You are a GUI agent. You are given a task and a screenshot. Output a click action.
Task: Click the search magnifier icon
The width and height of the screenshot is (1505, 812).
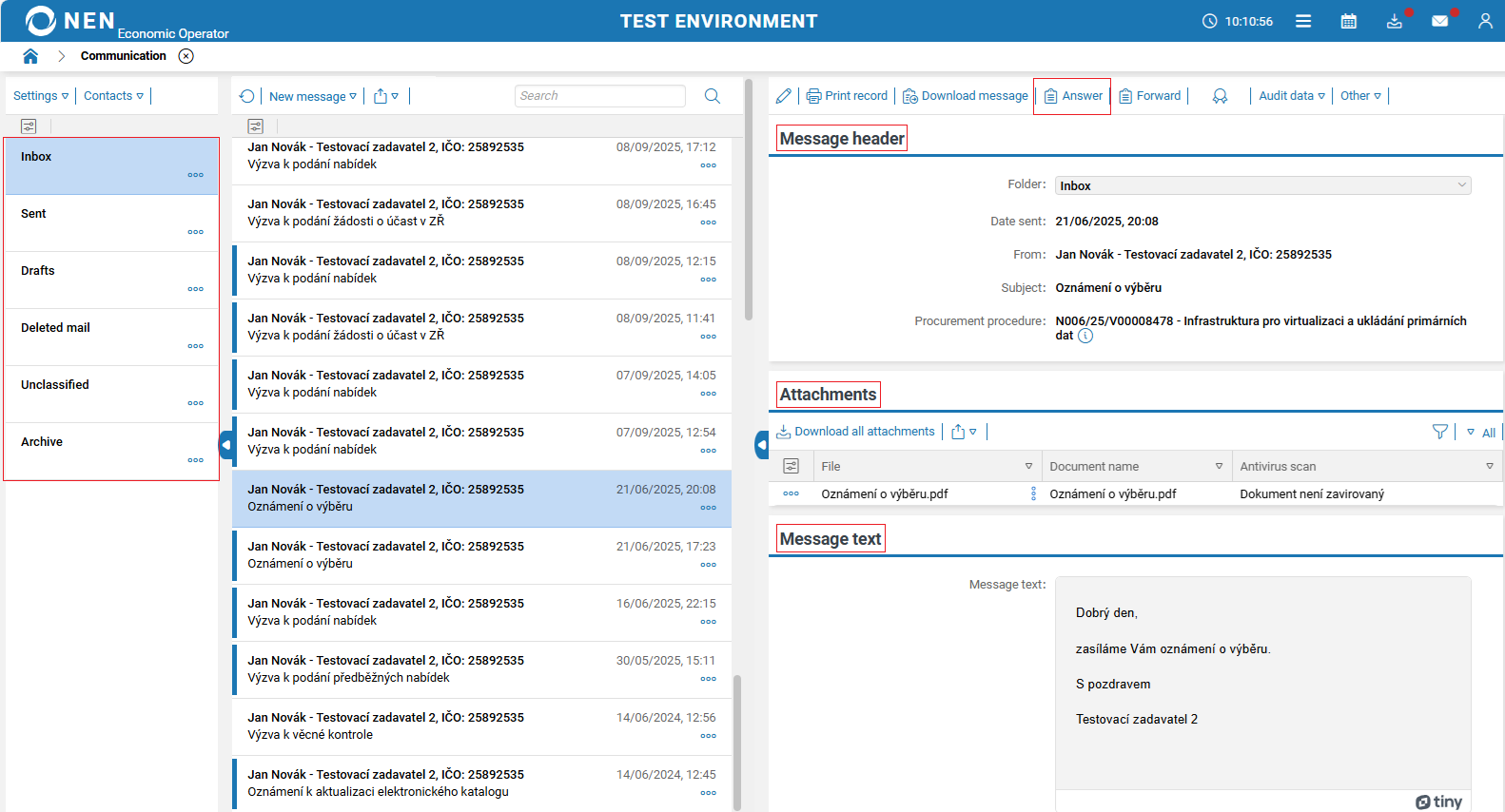[713, 96]
